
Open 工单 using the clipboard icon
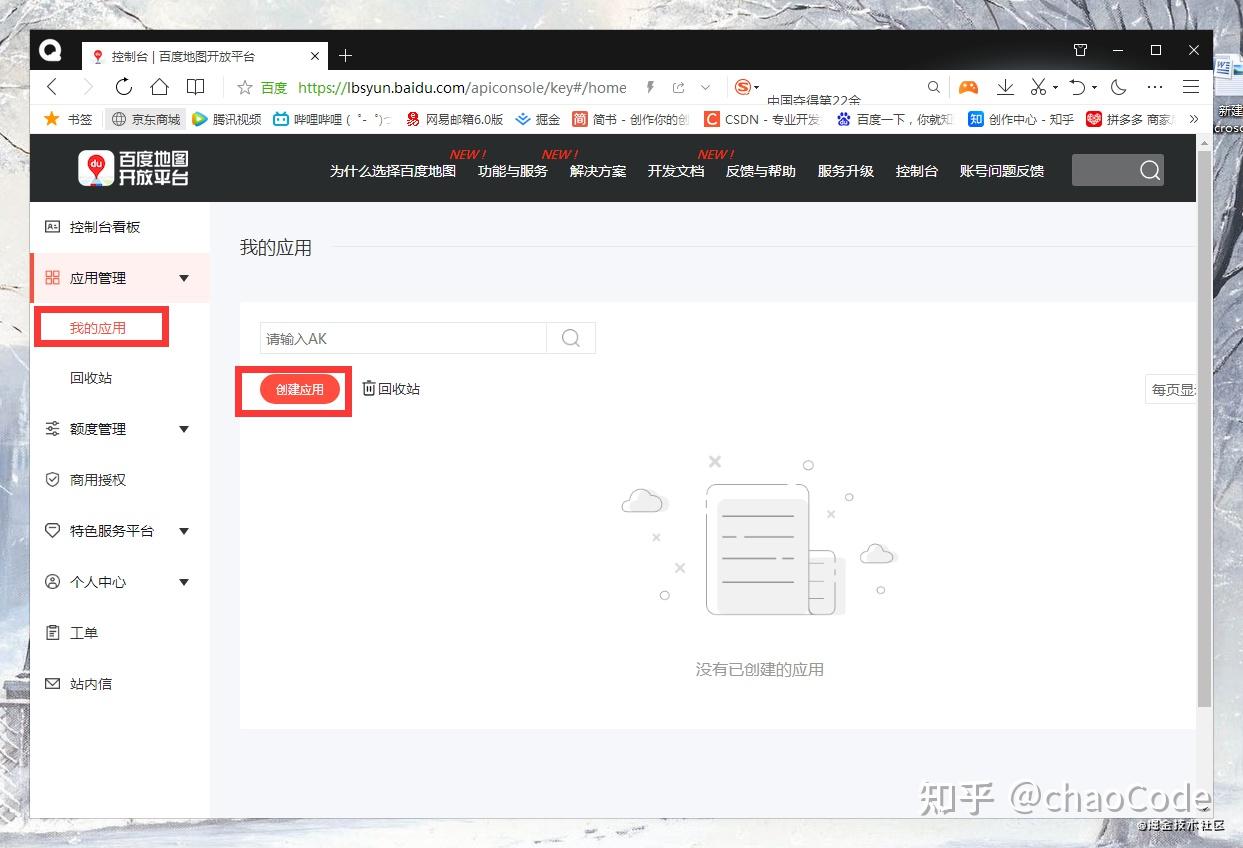tap(52, 632)
